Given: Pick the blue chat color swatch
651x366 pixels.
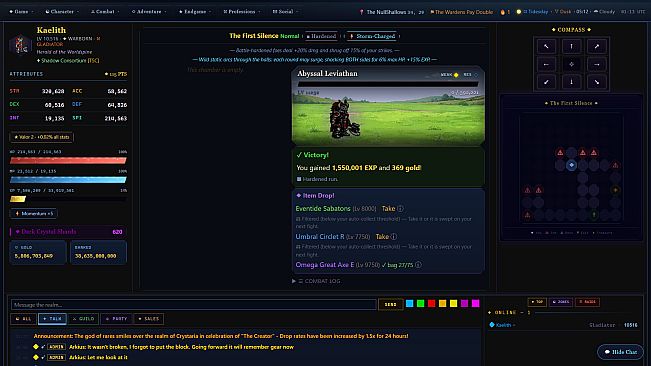Looking at the screenshot, I should pyautogui.click(x=409, y=304).
